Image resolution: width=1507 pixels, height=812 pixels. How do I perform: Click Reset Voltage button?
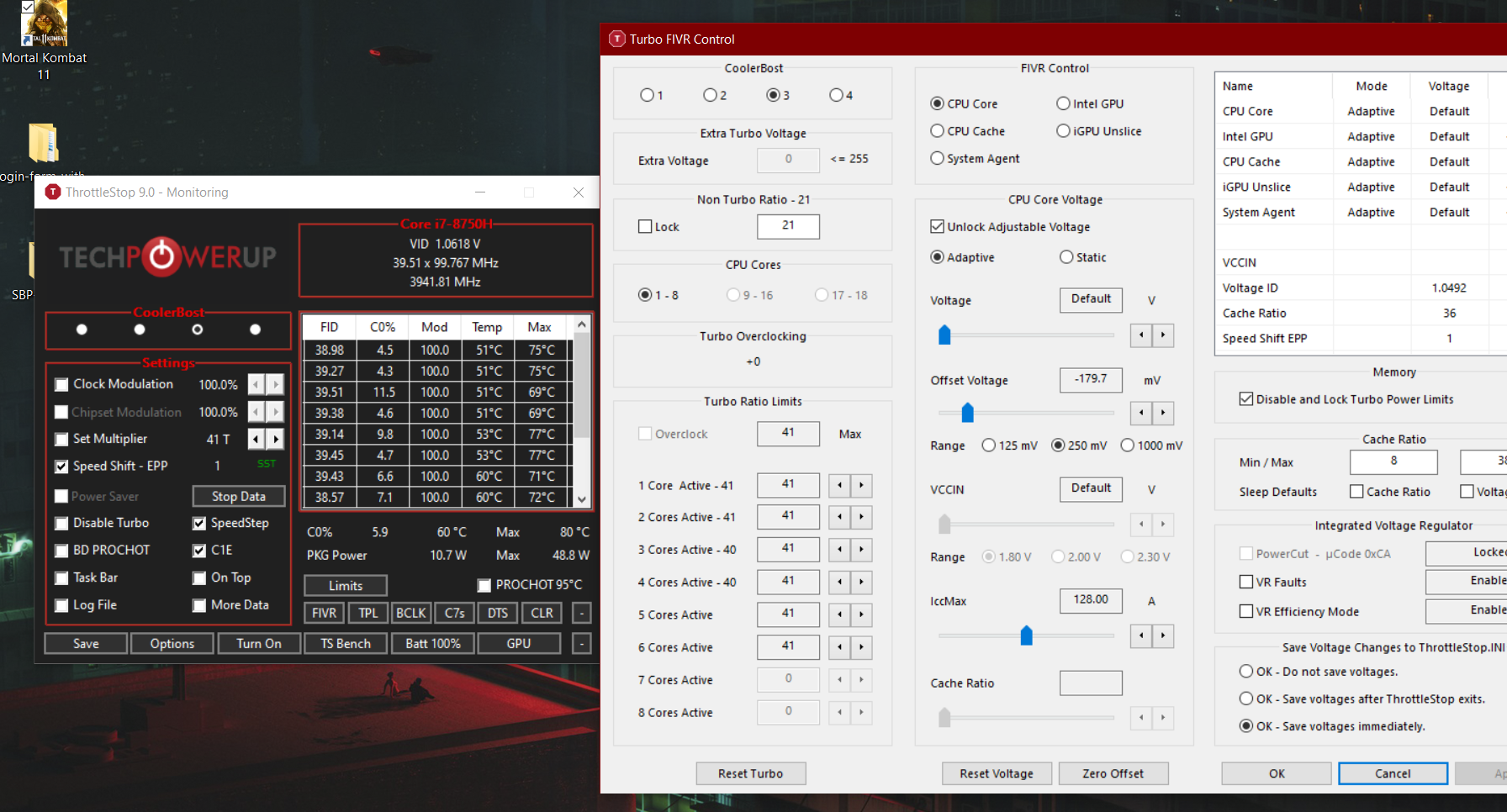pos(997,773)
